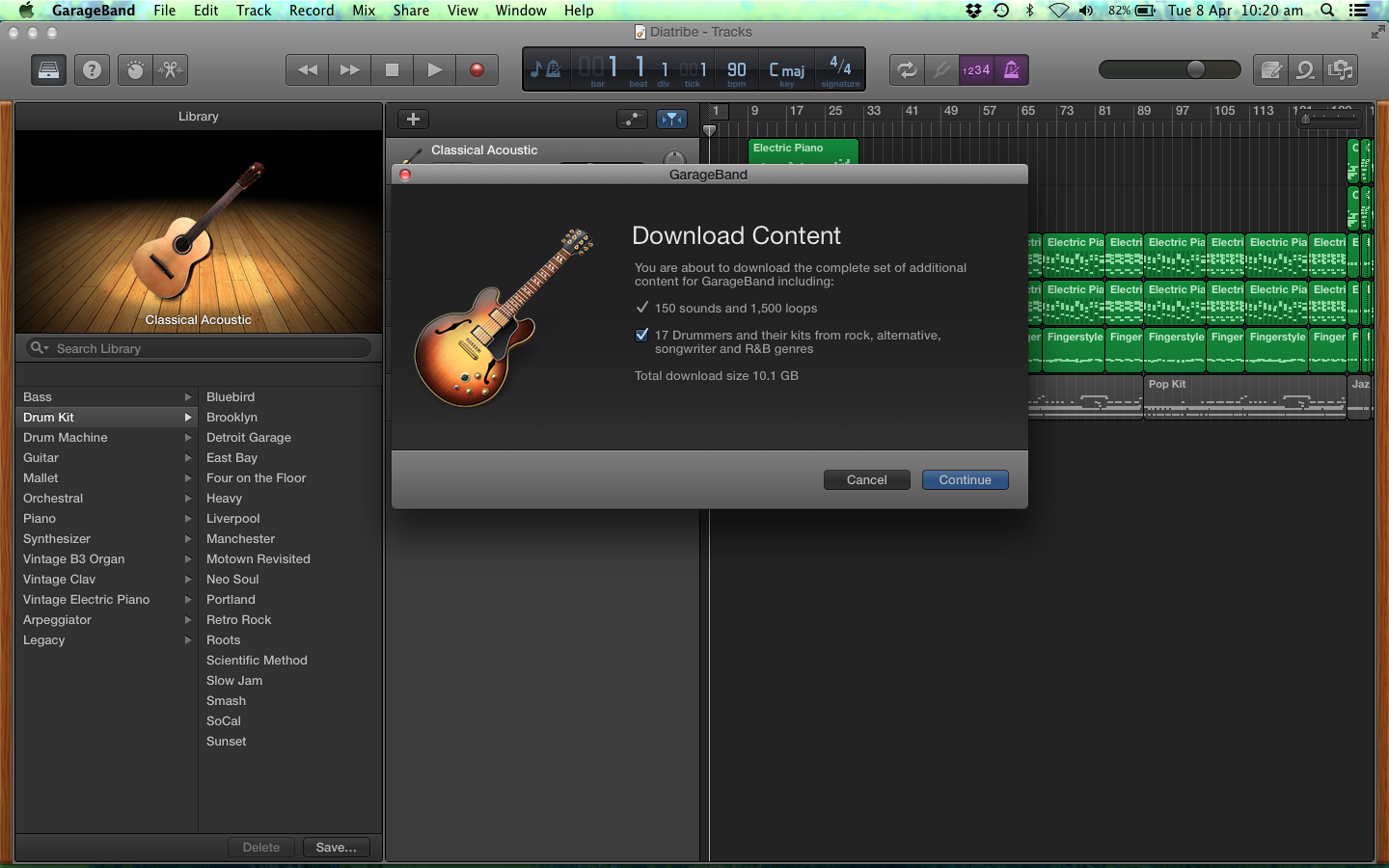Click the 150 sounds and loops checkmark
The image size is (1389, 868).
(641, 308)
